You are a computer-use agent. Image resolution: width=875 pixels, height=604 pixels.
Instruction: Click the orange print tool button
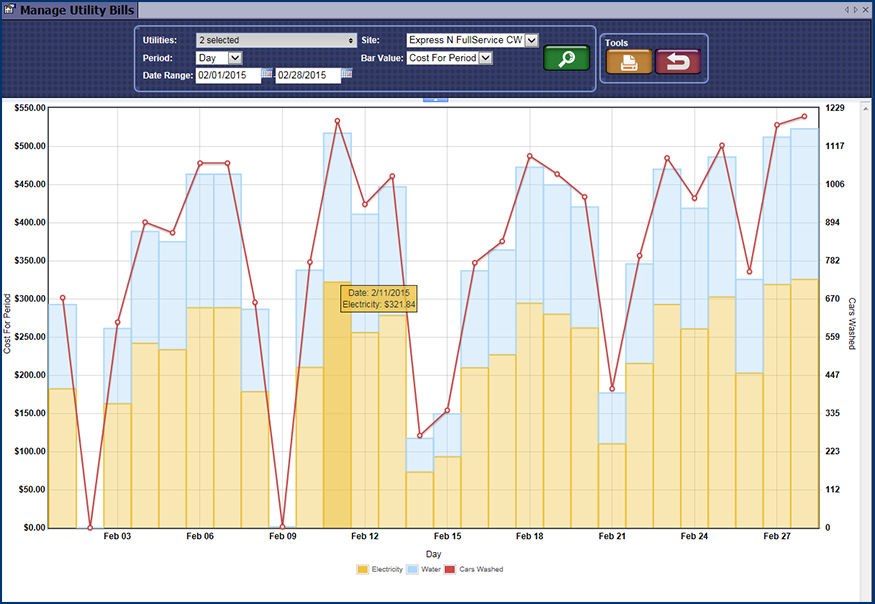(628, 62)
